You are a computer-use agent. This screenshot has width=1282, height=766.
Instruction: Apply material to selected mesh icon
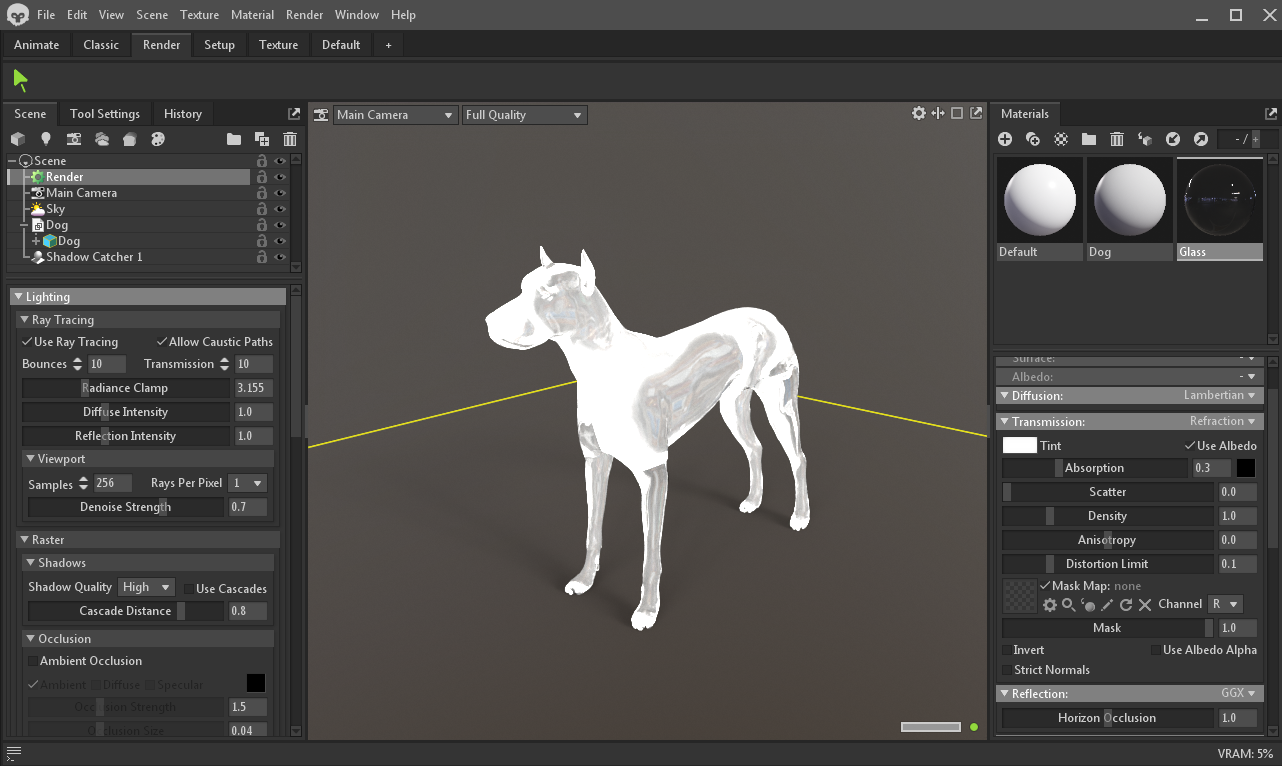tap(1145, 139)
